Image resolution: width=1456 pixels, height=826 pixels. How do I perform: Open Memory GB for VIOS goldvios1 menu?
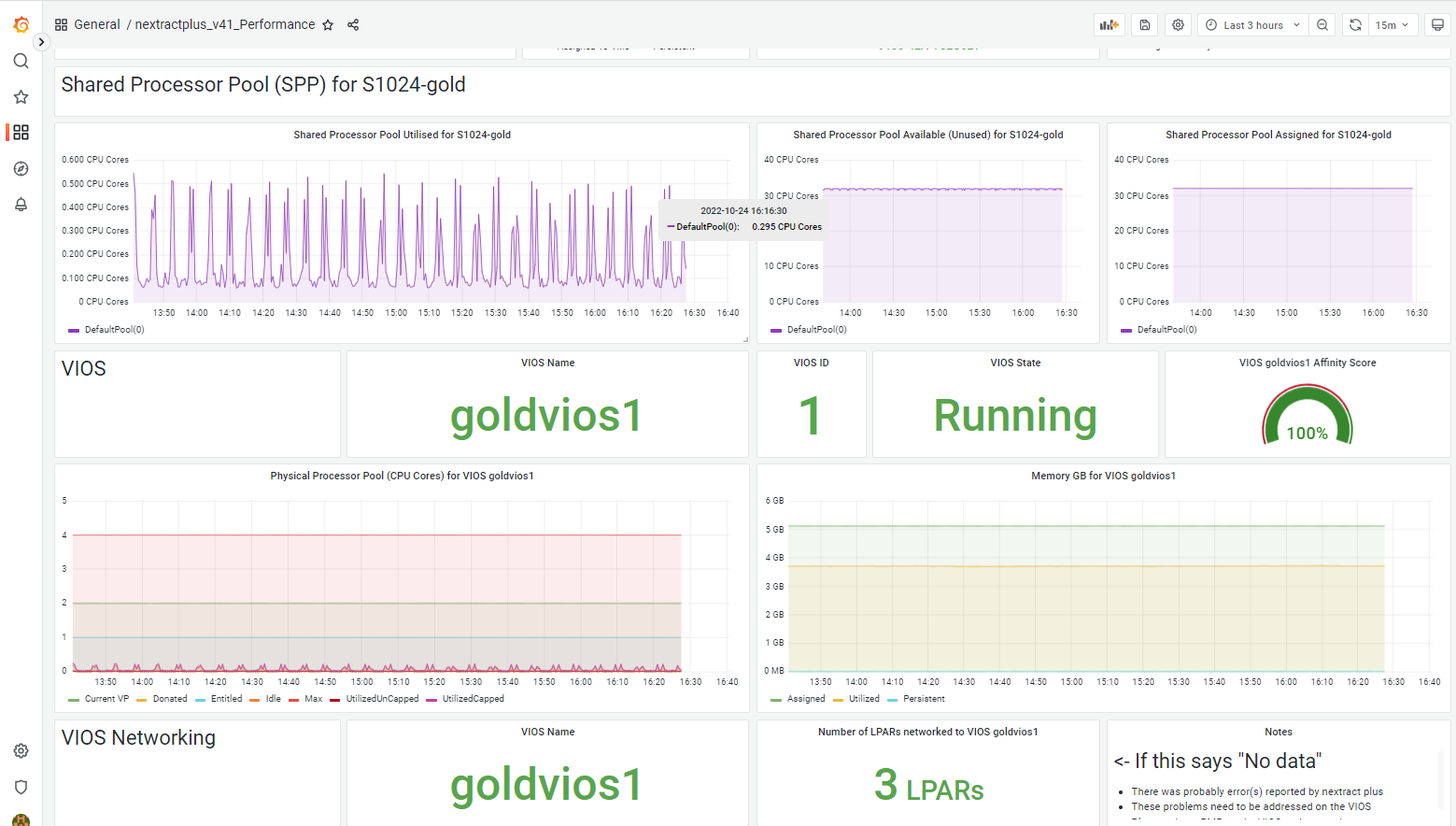point(1103,476)
